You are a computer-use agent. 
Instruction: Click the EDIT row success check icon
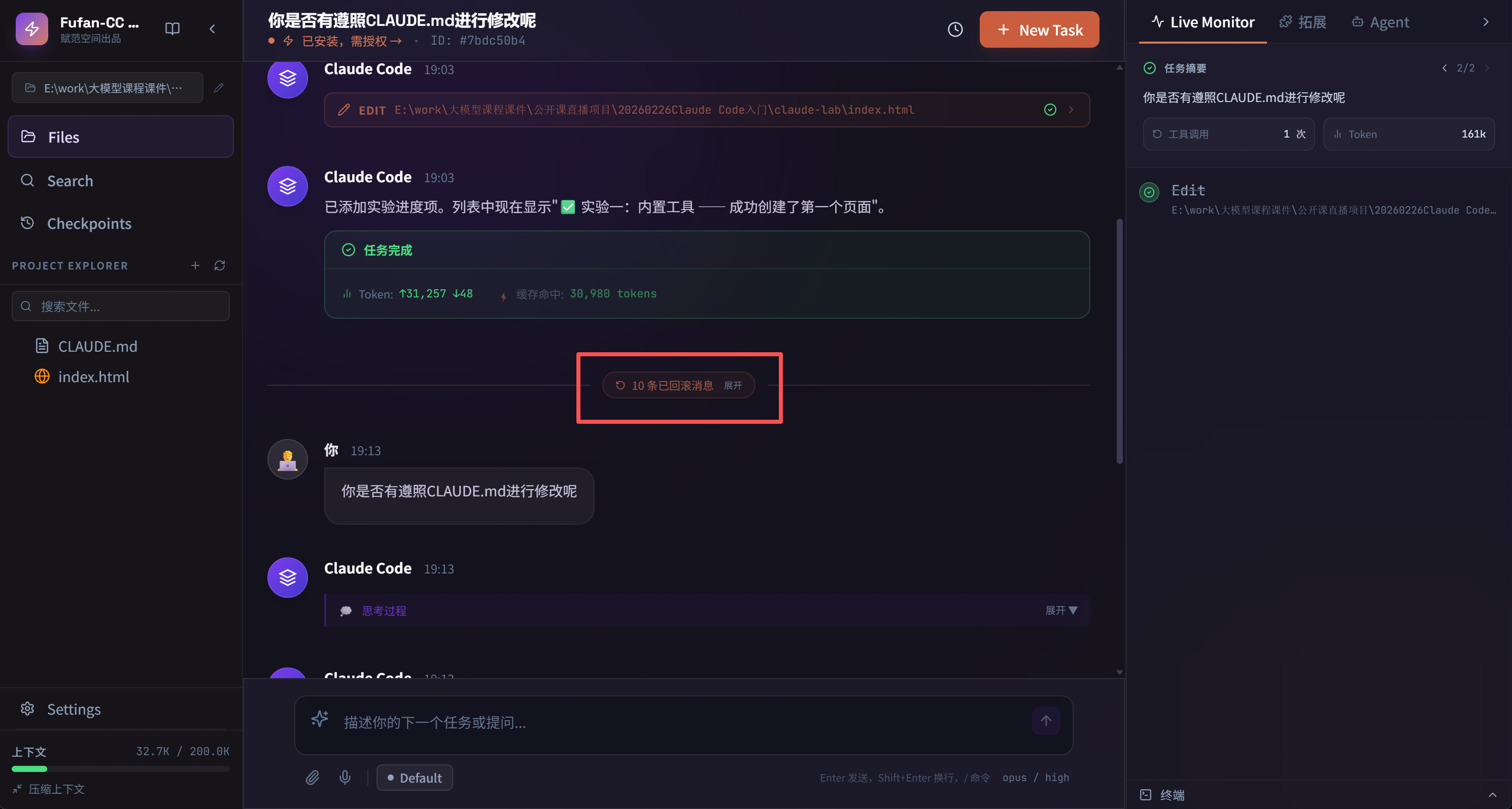pyautogui.click(x=1050, y=110)
